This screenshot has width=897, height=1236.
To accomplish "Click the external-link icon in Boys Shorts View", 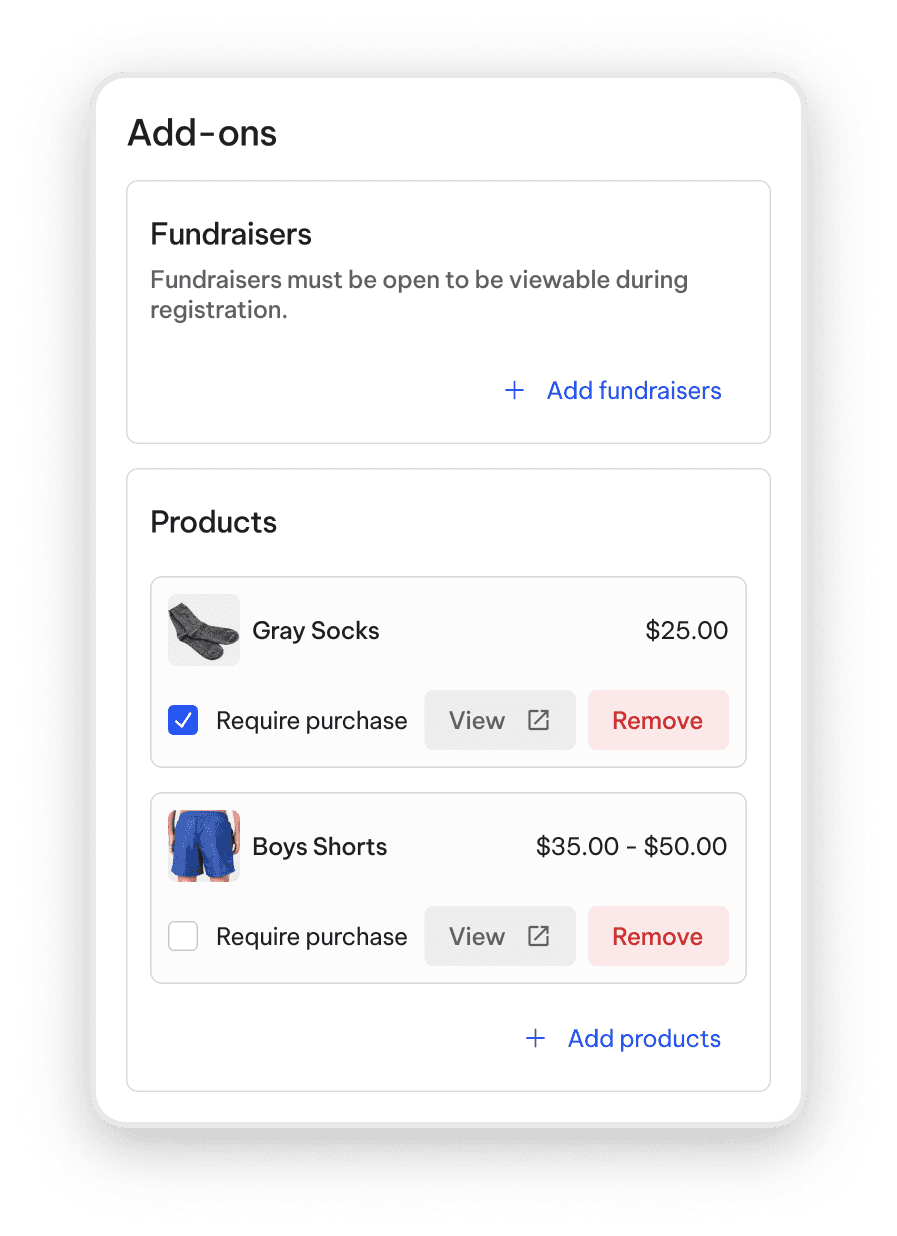I will [x=539, y=936].
